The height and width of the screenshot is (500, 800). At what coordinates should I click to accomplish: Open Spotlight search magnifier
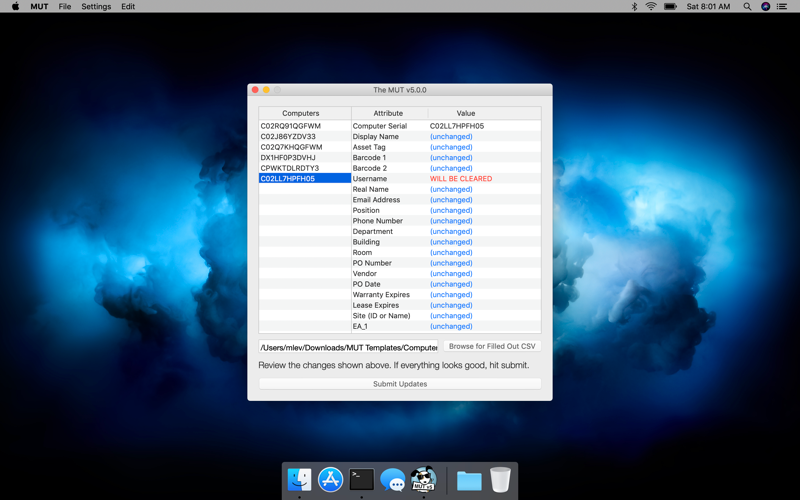(x=747, y=6)
